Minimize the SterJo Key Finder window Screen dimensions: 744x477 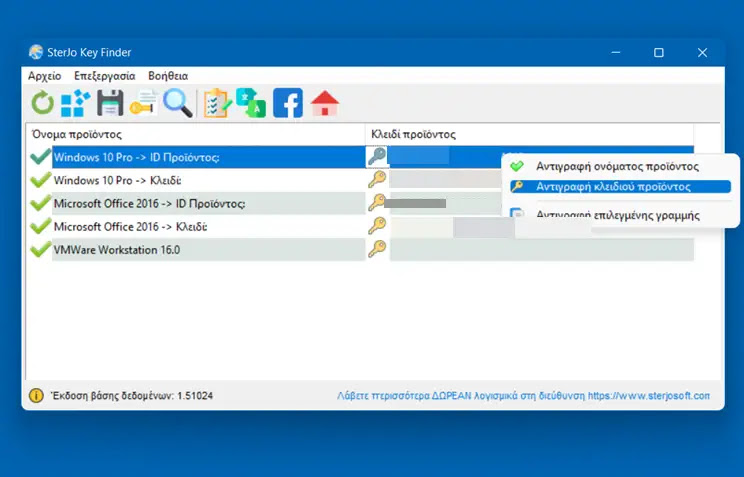click(616, 52)
